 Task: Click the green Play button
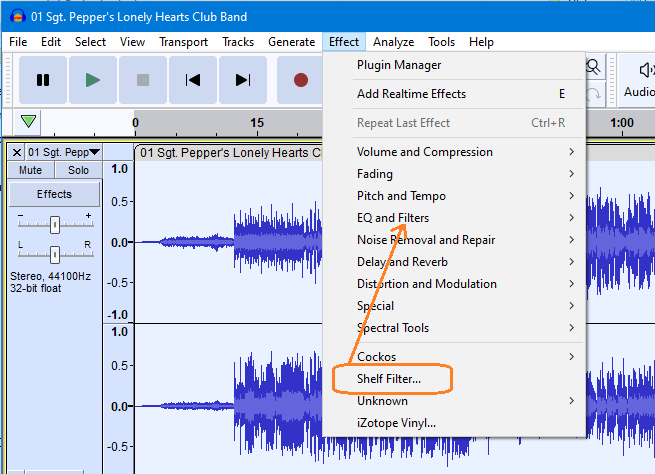(x=93, y=80)
